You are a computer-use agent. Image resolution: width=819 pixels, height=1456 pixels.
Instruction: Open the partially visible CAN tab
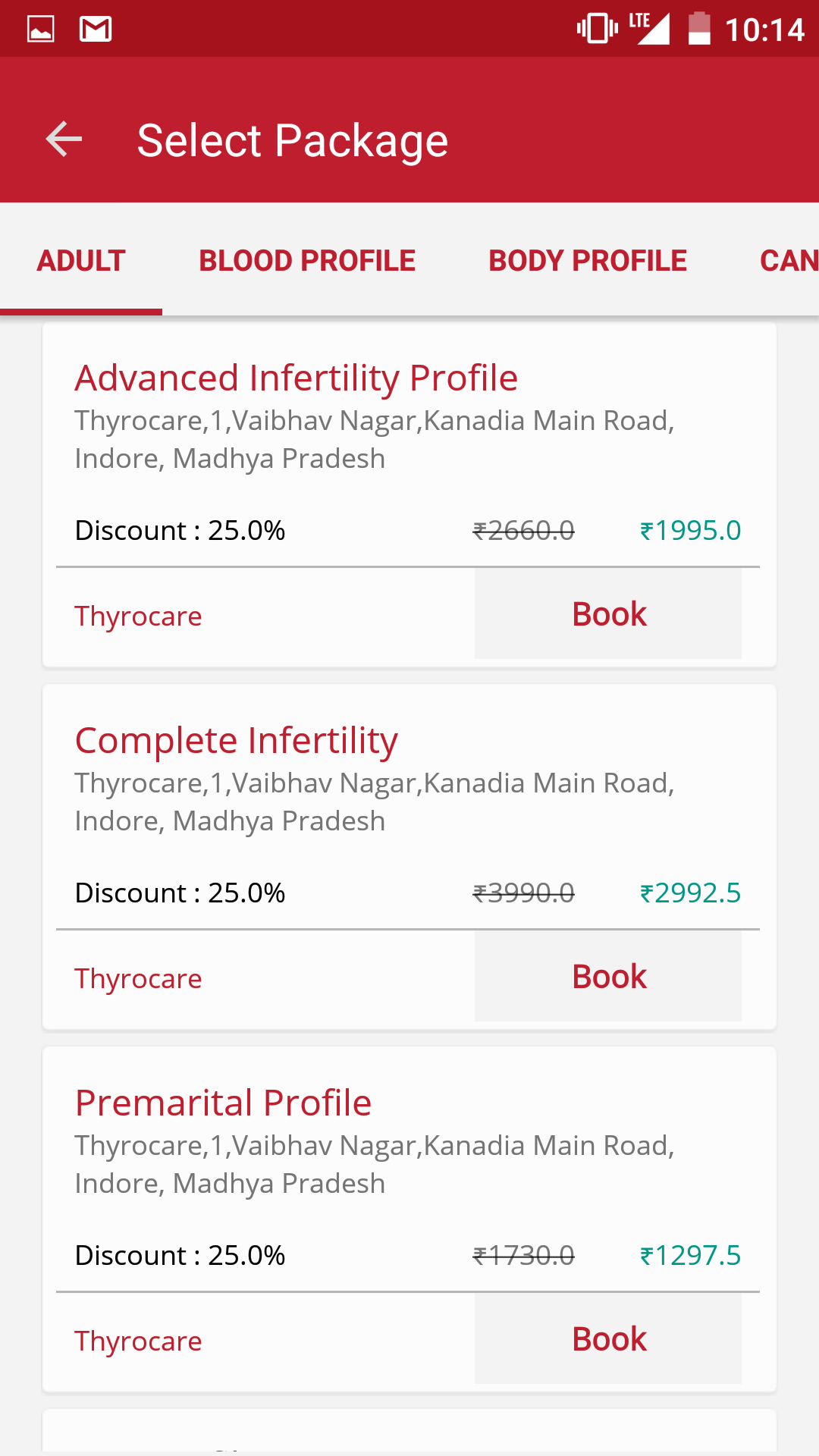tap(789, 261)
